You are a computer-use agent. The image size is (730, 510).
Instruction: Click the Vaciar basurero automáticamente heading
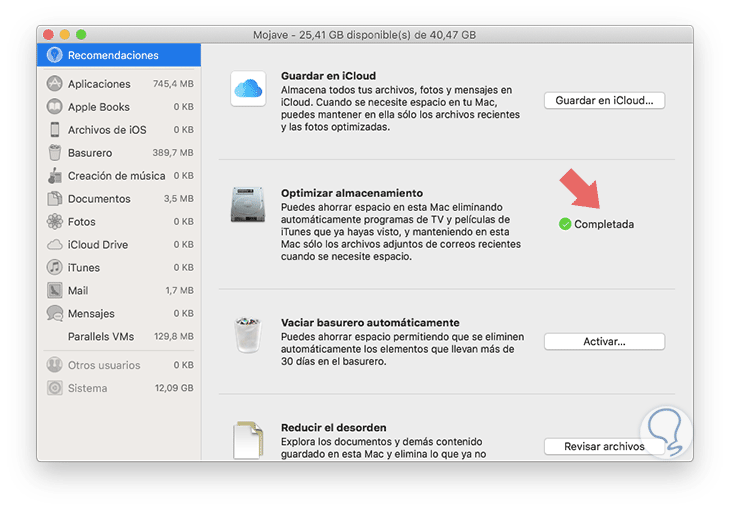point(370,323)
